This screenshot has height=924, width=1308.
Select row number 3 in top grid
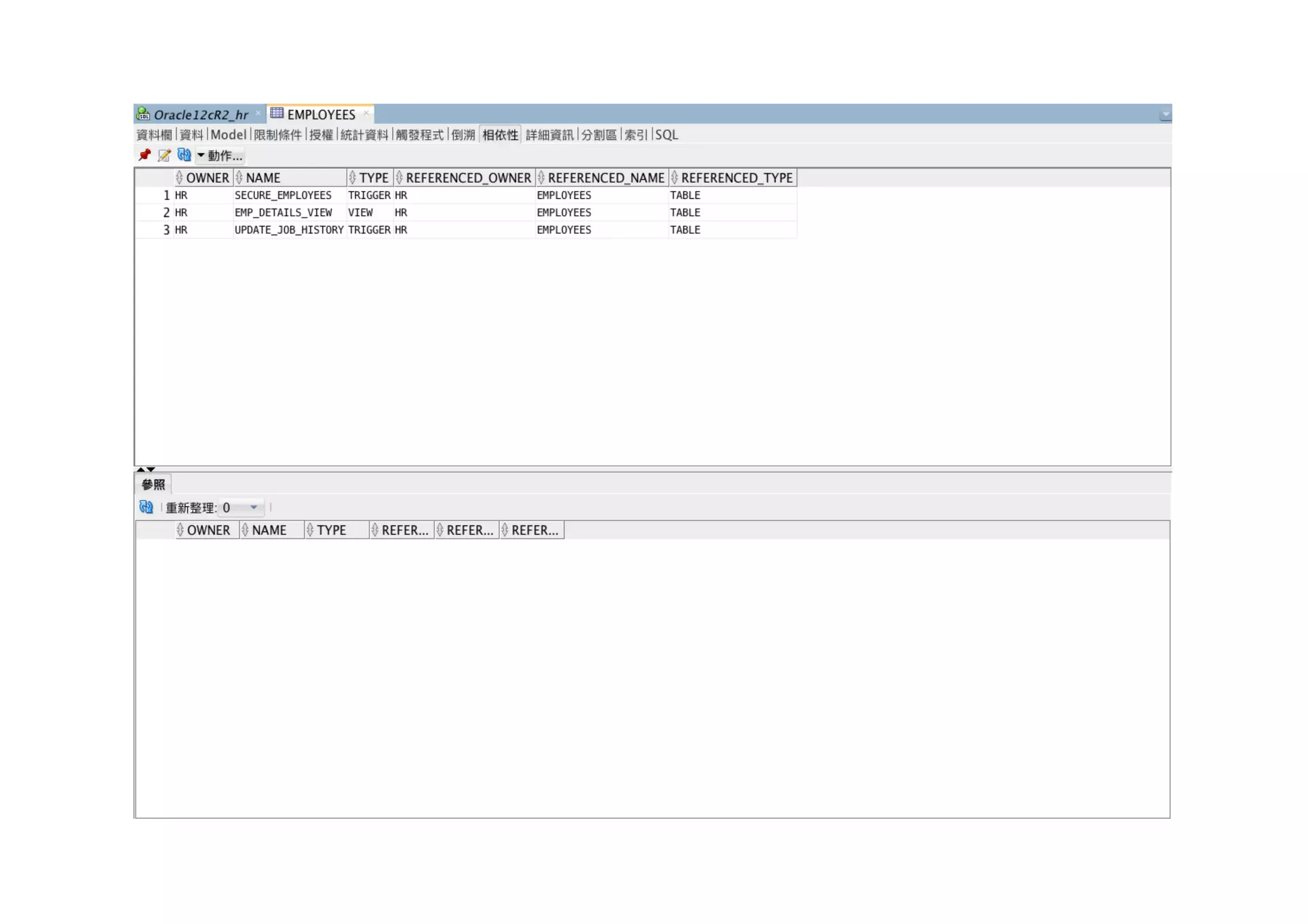(x=155, y=230)
